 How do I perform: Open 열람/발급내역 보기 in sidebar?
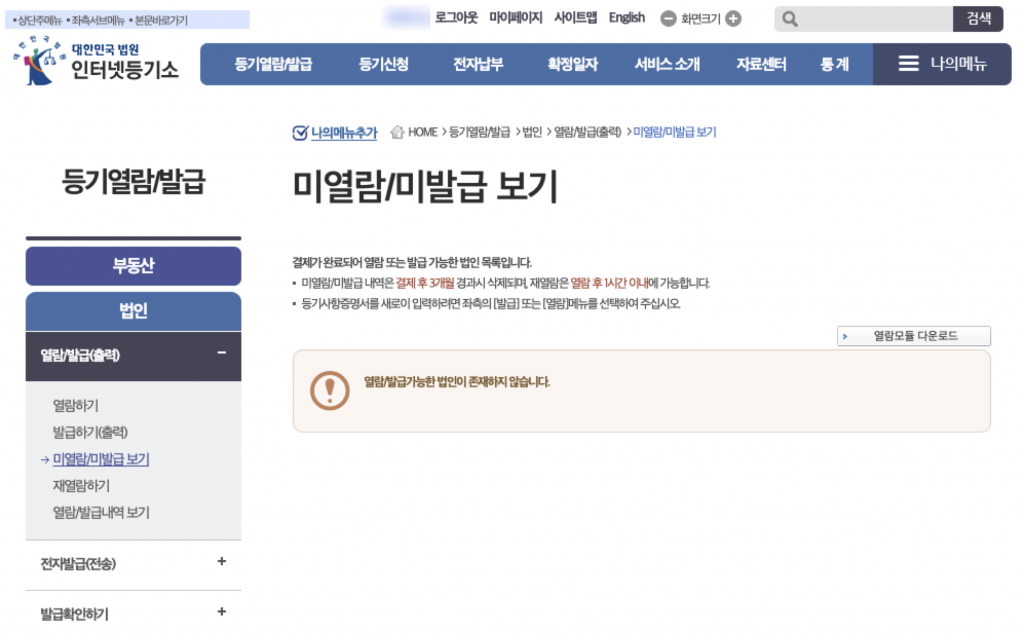[101, 513]
